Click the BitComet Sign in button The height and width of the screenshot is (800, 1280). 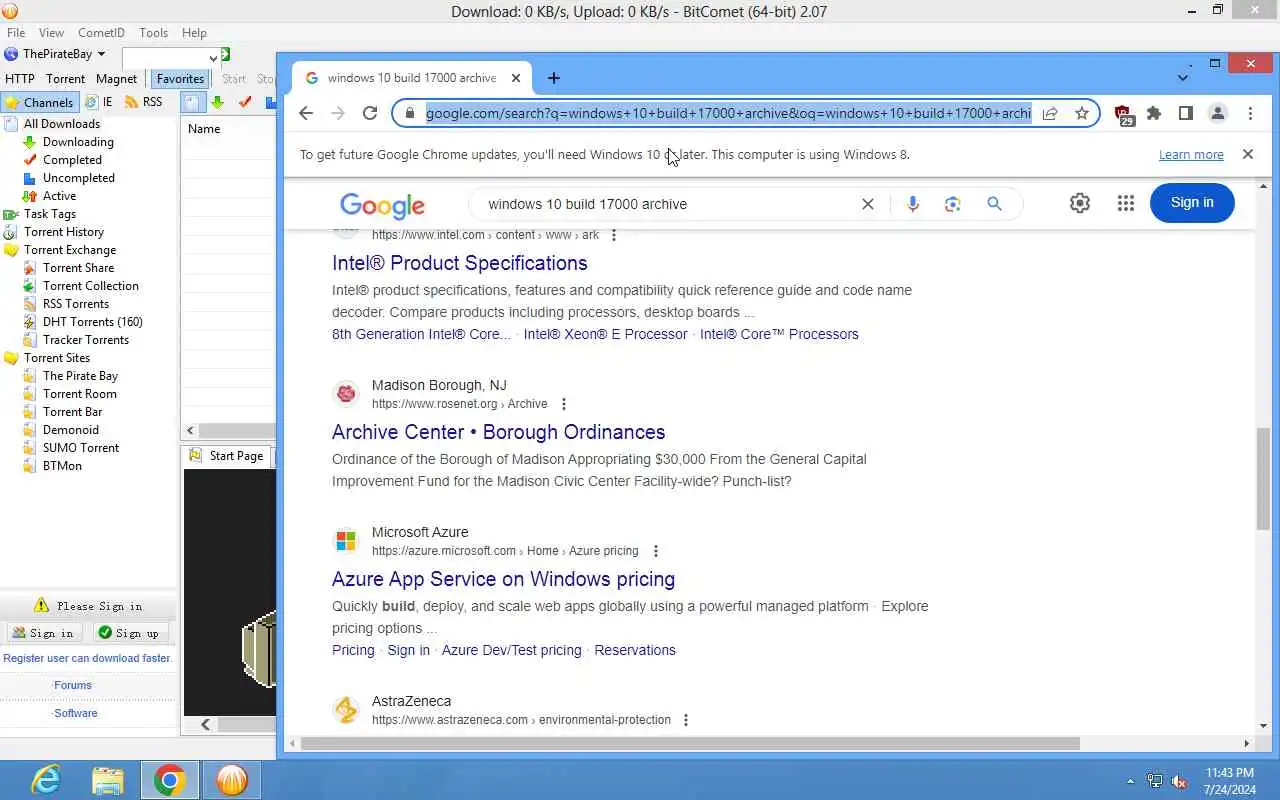pos(44,633)
